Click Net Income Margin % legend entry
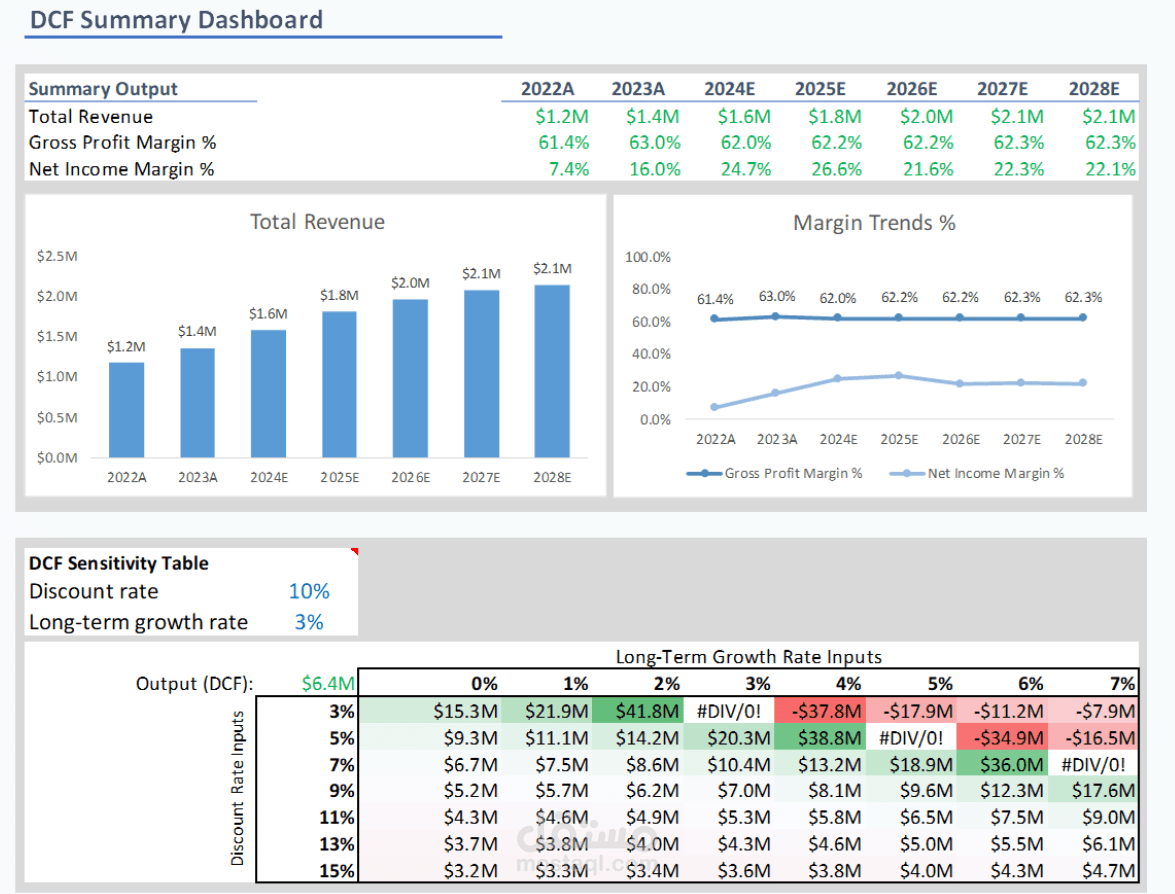 tap(976, 473)
